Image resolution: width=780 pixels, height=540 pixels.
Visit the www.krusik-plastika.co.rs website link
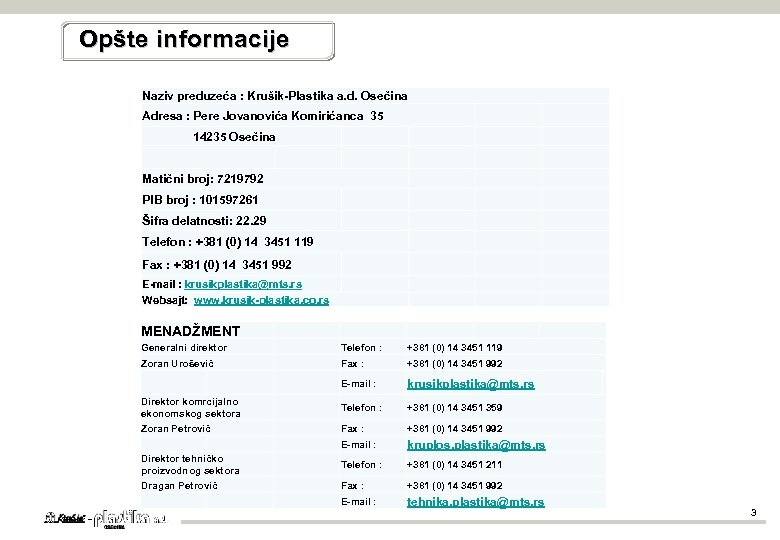point(261,300)
